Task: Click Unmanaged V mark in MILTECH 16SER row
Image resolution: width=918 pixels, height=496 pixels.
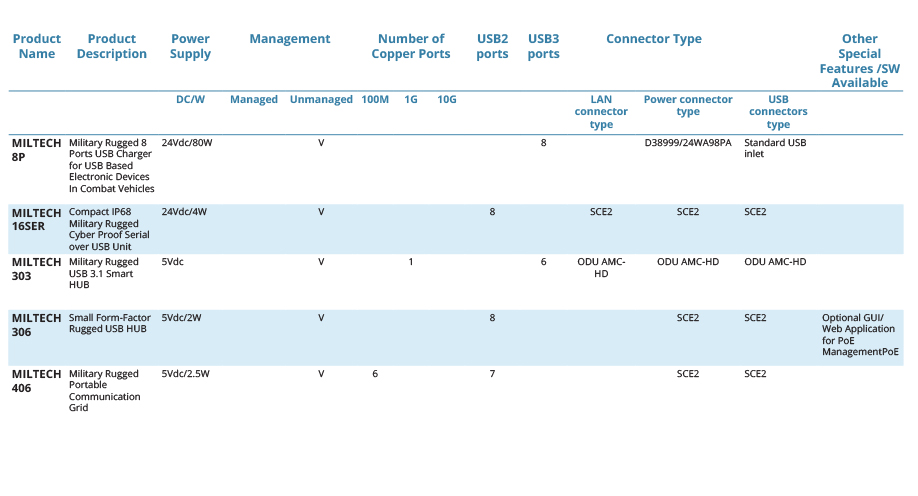Action: tap(321, 212)
